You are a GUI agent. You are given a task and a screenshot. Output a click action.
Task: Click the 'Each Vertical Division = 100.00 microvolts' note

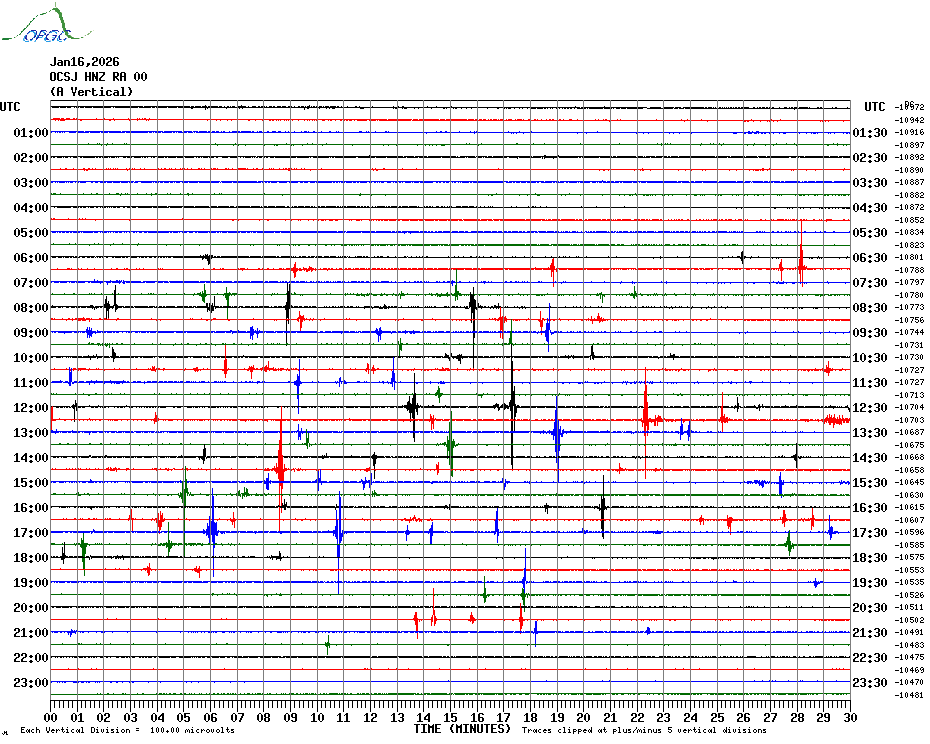[127, 730]
